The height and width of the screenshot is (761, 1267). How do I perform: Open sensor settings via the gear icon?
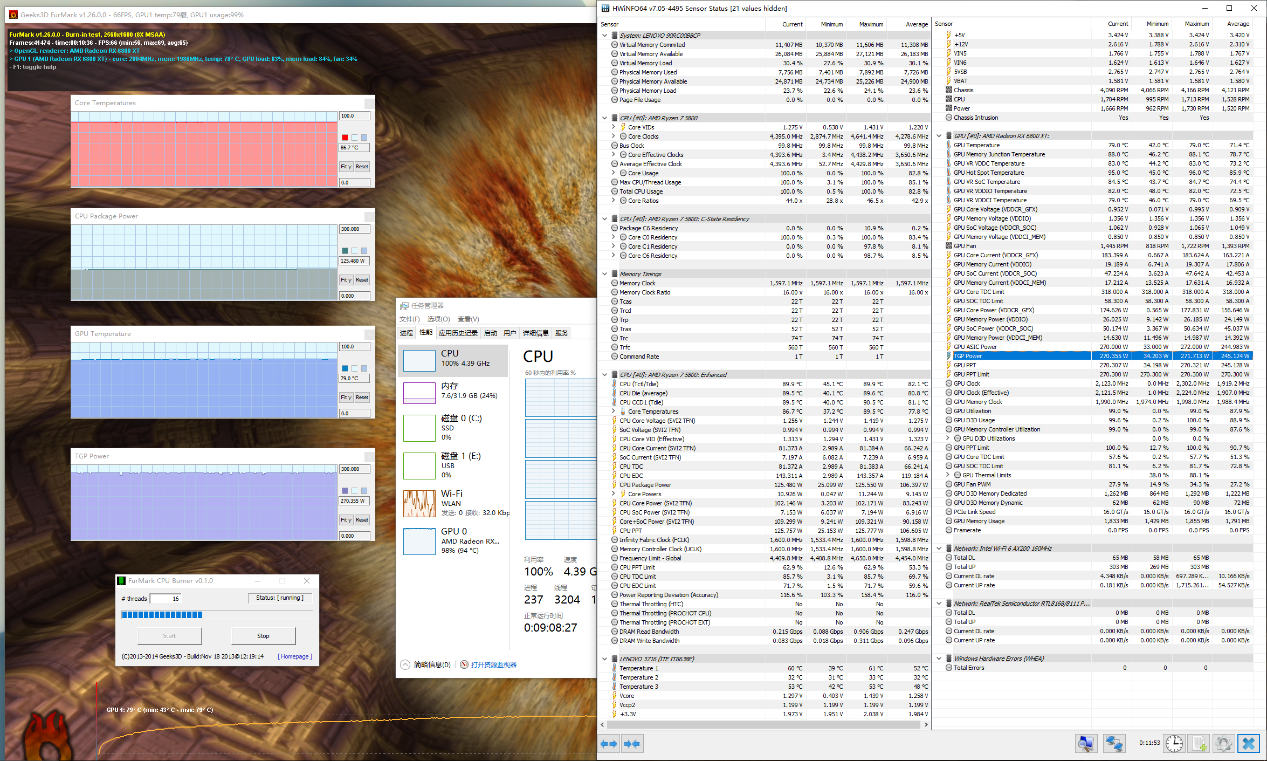click(1222, 743)
